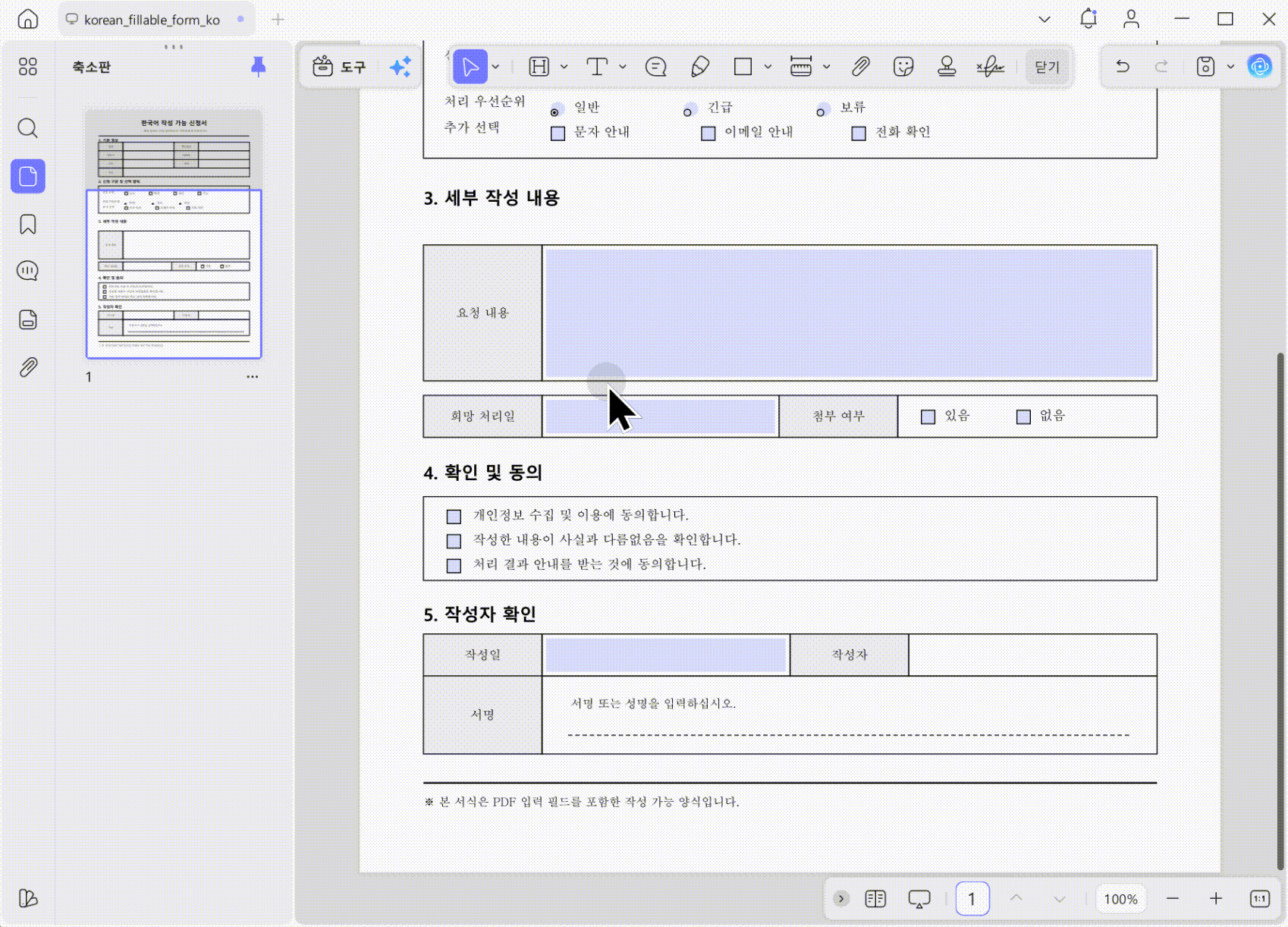The image size is (1288, 927).
Task: Open the user account icon
Action: click(x=1131, y=19)
